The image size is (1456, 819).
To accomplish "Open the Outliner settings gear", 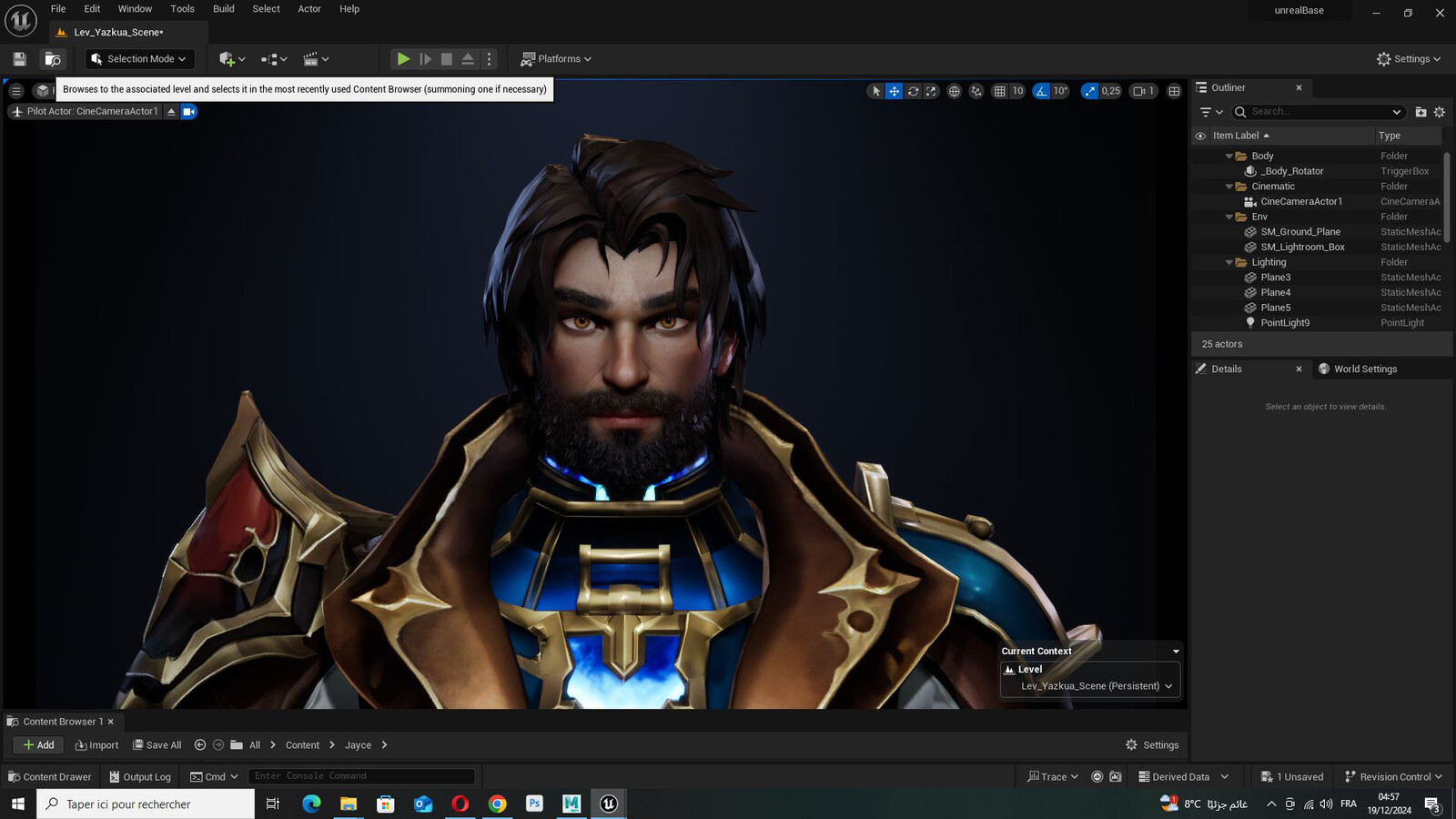I will [x=1440, y=112].
